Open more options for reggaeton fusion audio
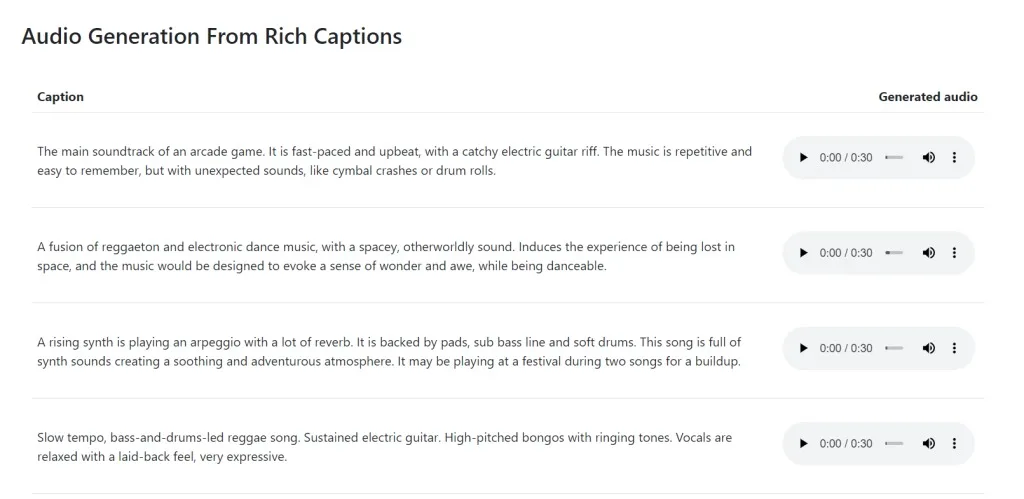The image size is (1024, 499). click(954, 253)
